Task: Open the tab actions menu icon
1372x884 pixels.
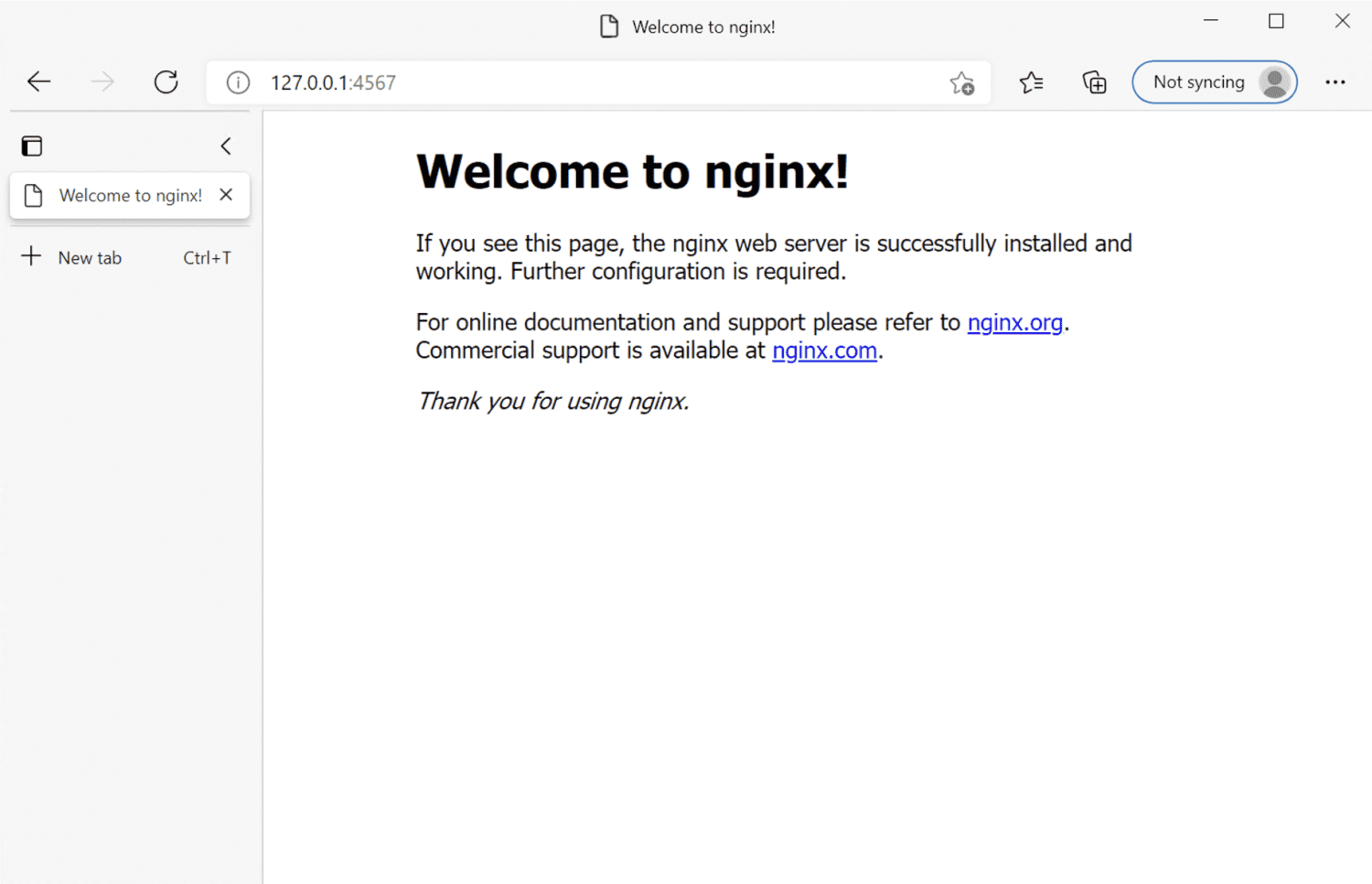Action: click(x=32, y=146)
